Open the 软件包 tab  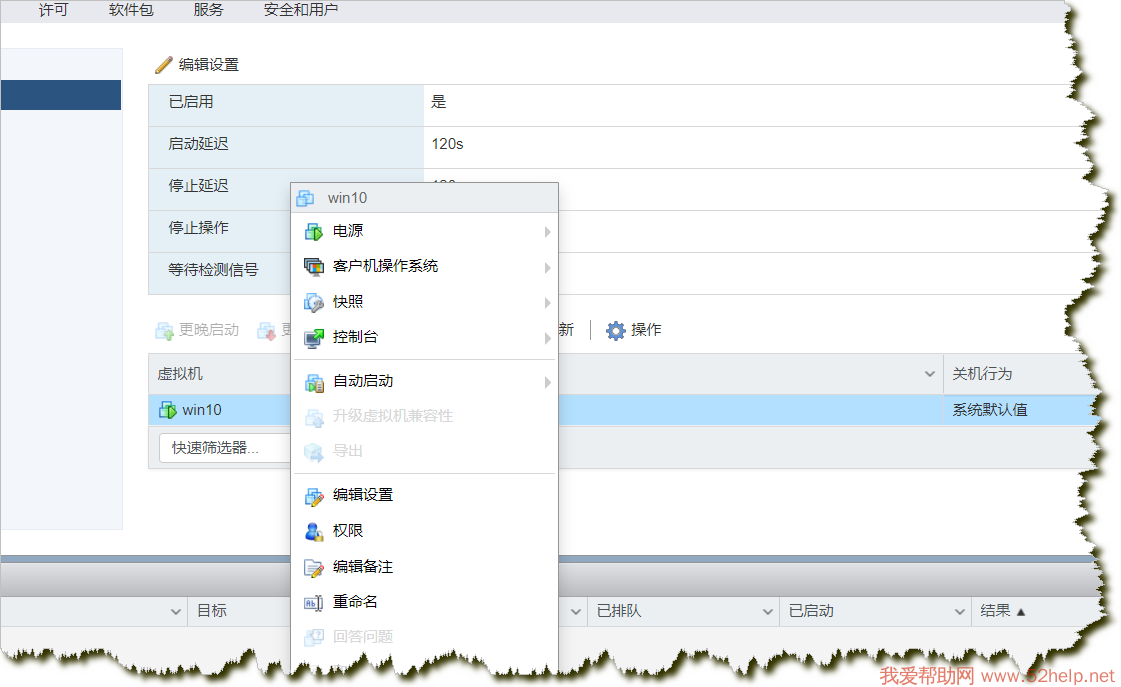[131, 10]
